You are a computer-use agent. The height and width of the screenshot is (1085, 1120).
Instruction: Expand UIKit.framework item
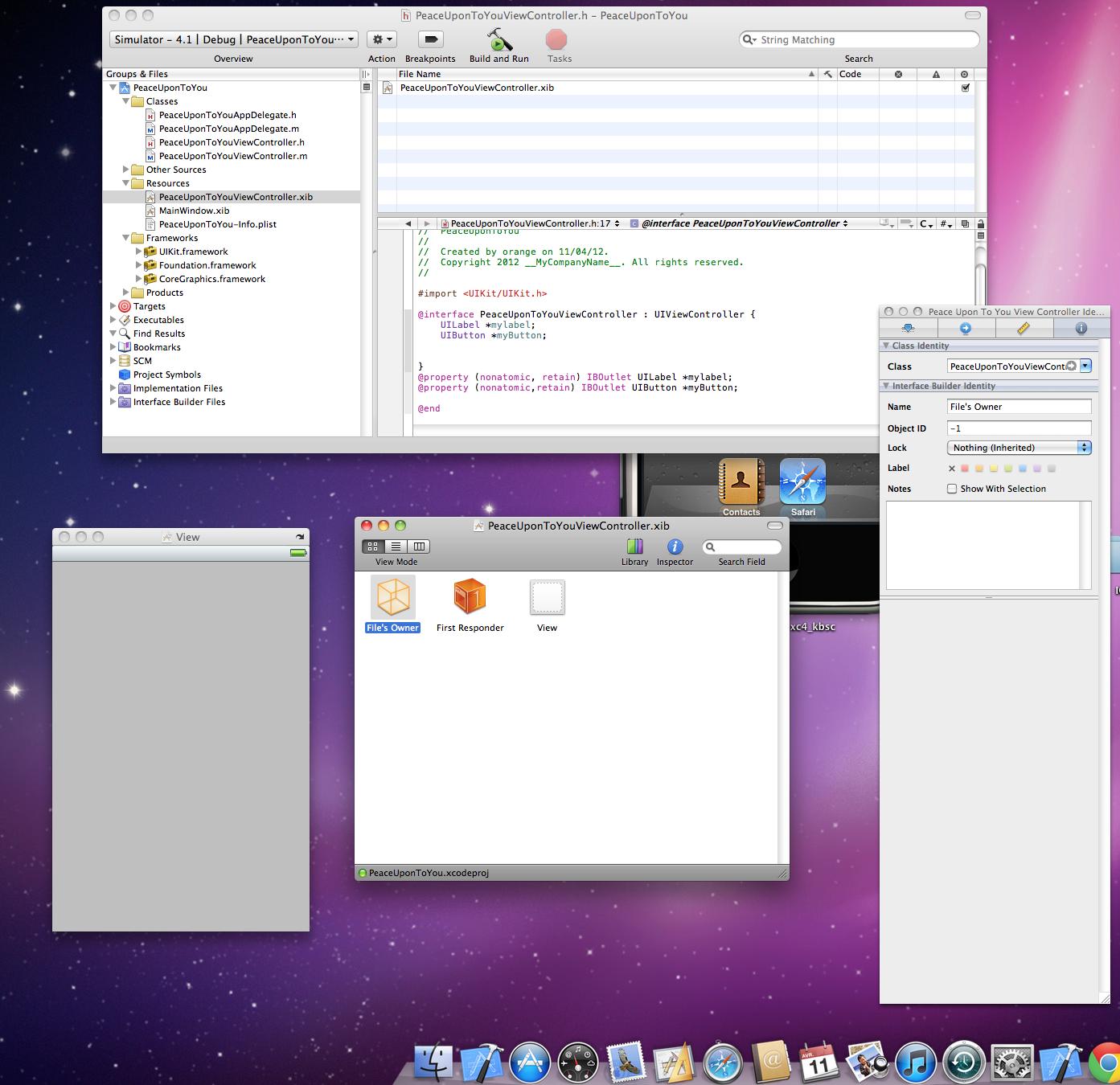tap(139, 252)
